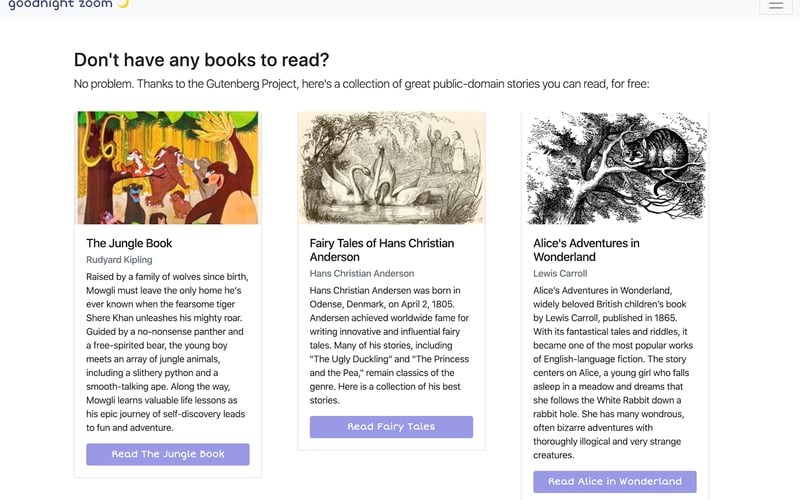Image resolution: width=800 pixels, height=500 pixels.
Task: Open the swans Fairy Tales illustration
Action: tap(391, 167)
